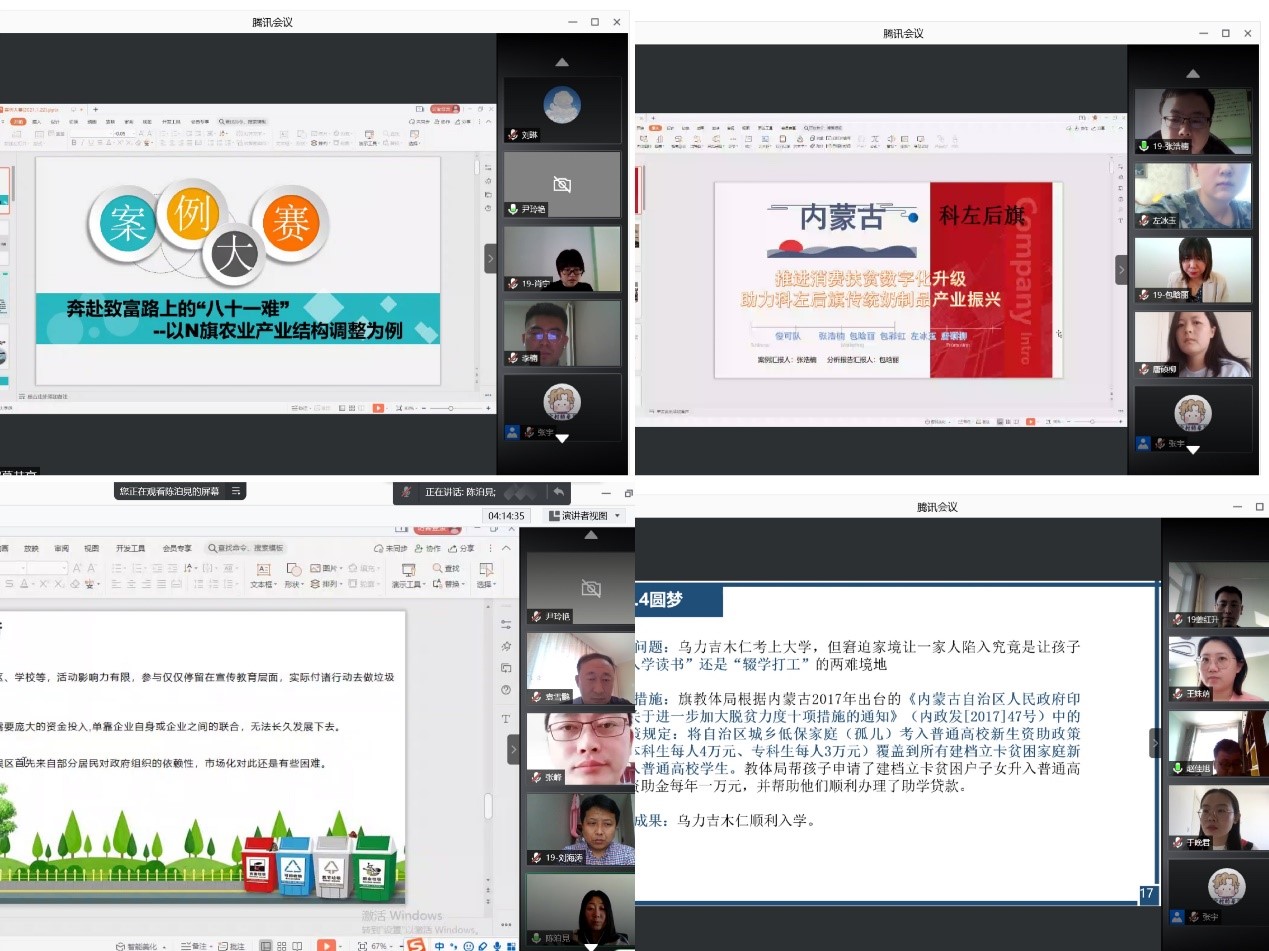Switch to normal view in status bar
The height and width of the screenshot is (951, 1269).
click(x=266, y=945)
